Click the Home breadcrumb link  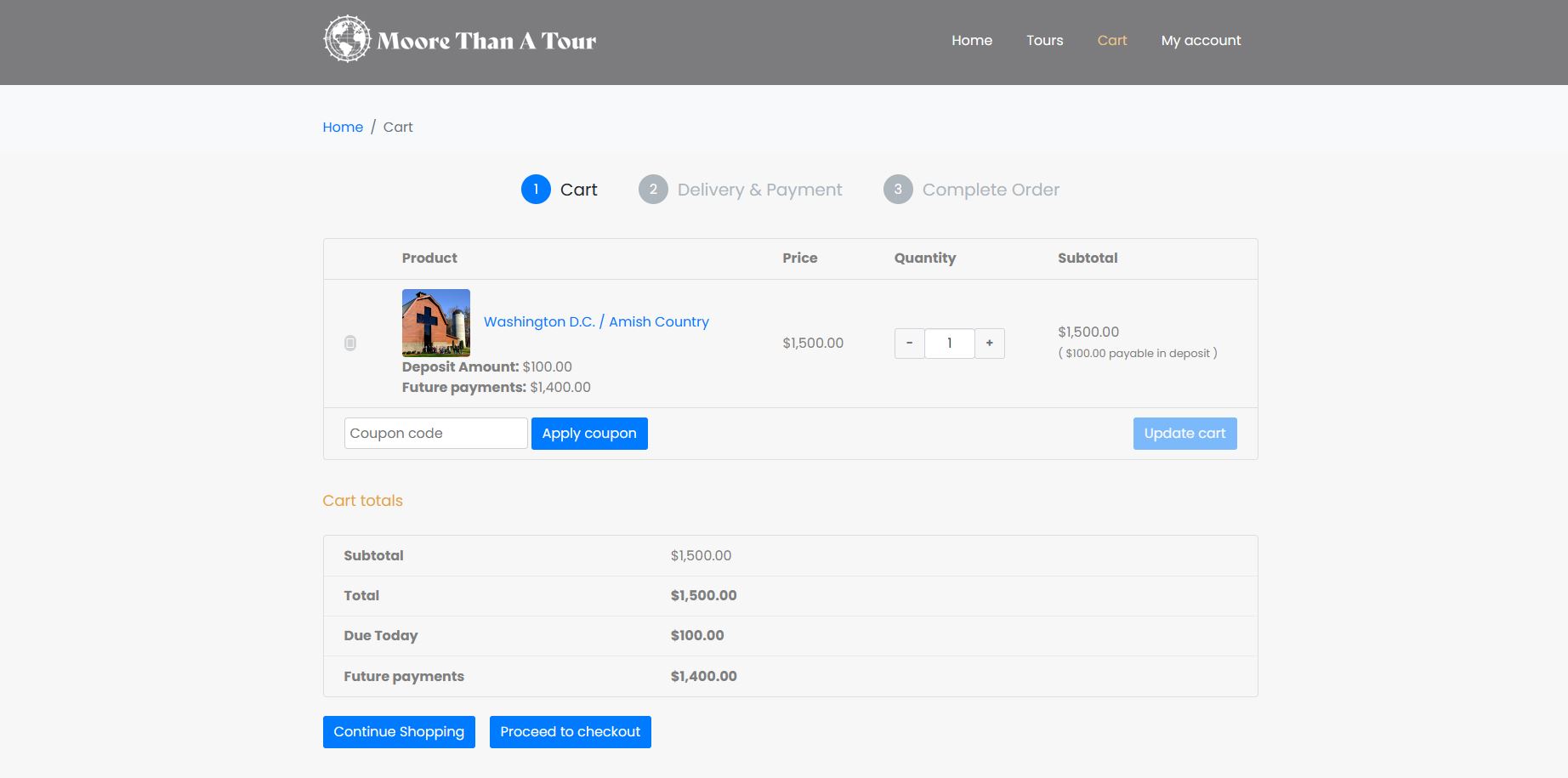(343, 127)
